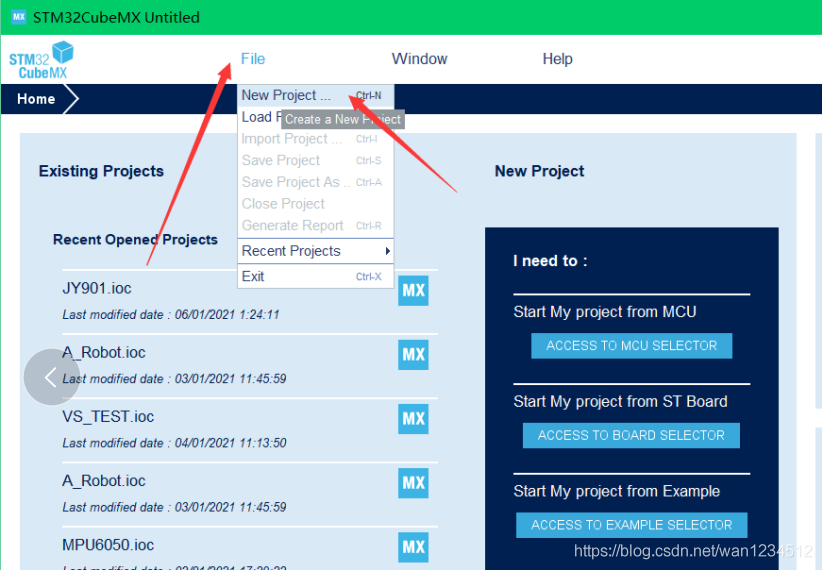This screenshot has height=570, width=822.
Task: Open the JY901.ioc recent project
Action: click(x=97, y=289)
